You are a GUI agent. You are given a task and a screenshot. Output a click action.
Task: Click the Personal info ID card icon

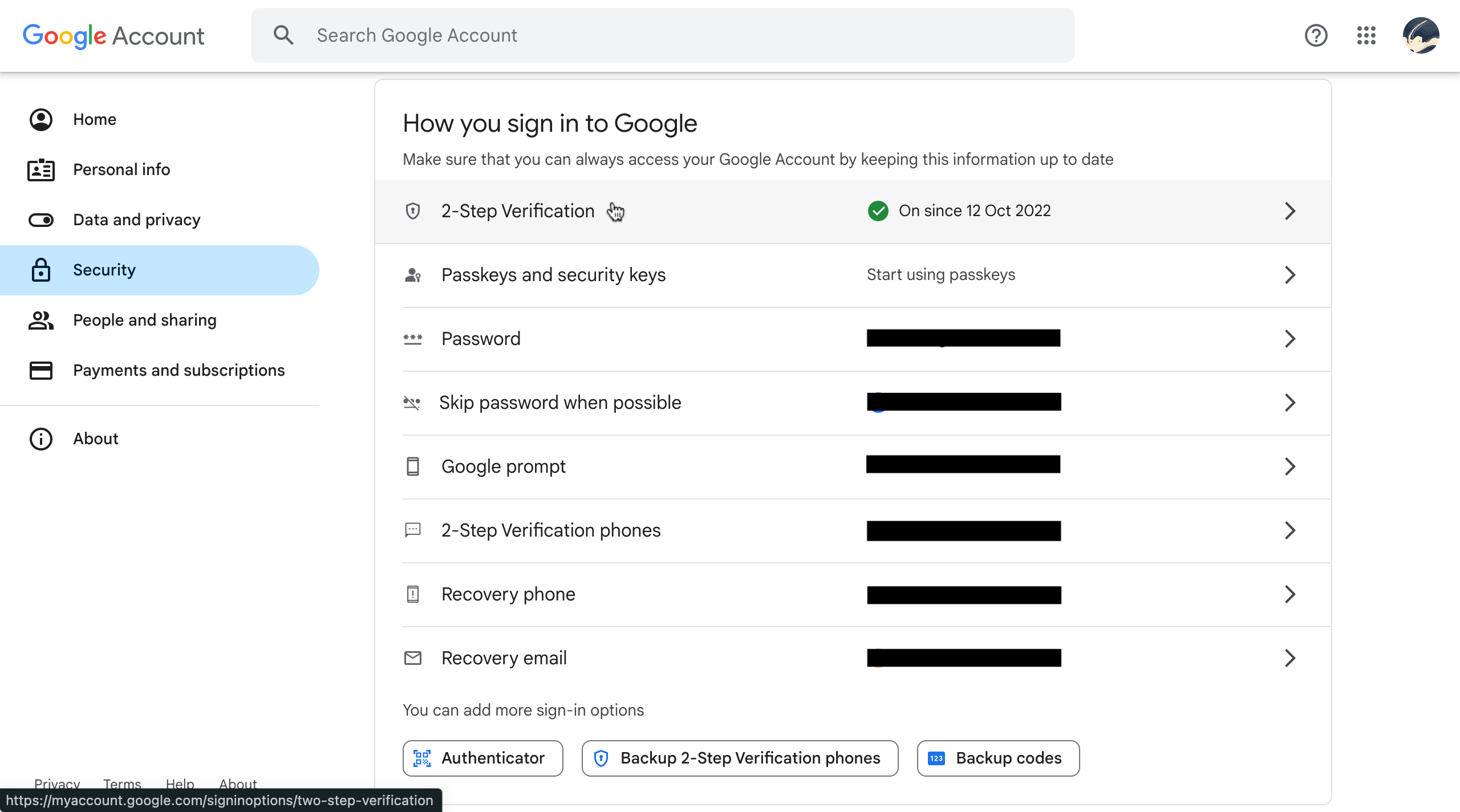point(41,169)
